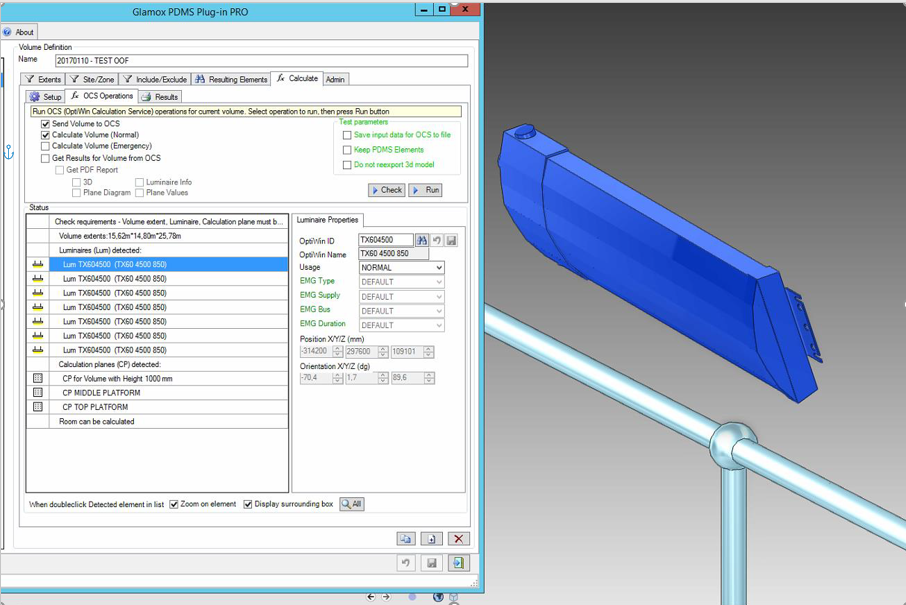Click the Check button
906x605 pixels.
(387, 190)
